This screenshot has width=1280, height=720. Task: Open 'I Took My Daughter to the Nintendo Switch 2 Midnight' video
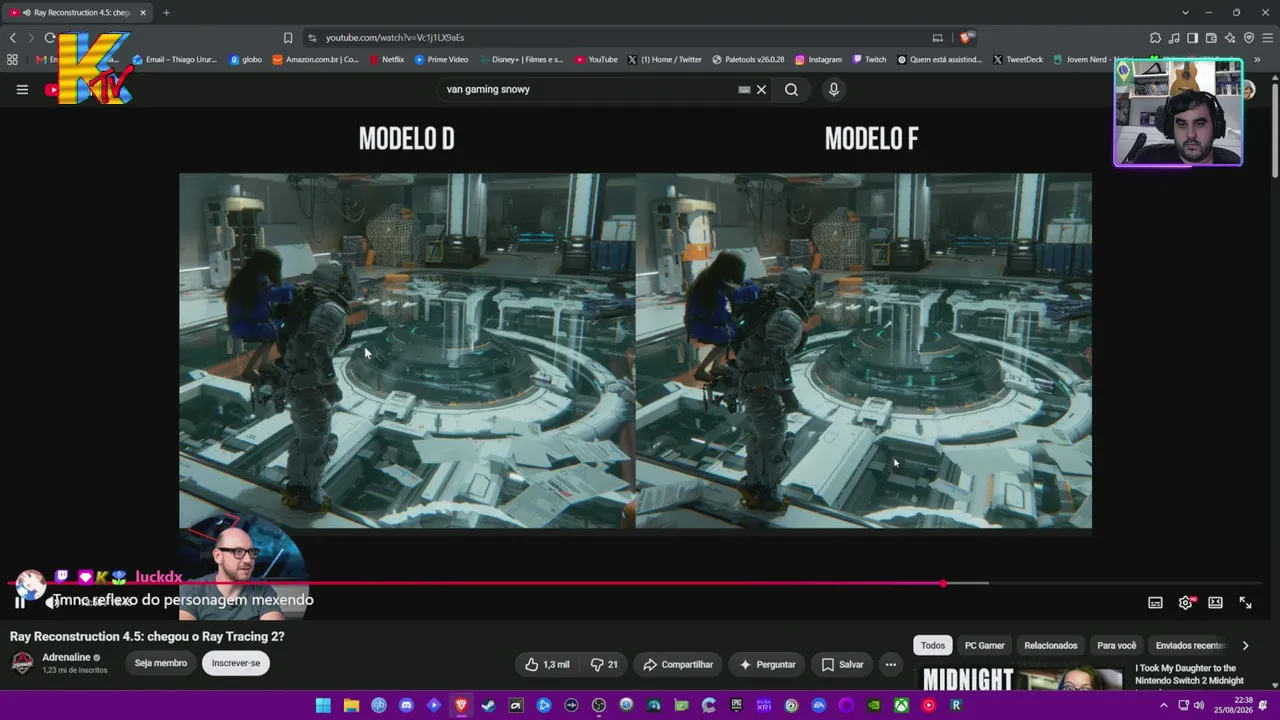tap(1190, 674)
